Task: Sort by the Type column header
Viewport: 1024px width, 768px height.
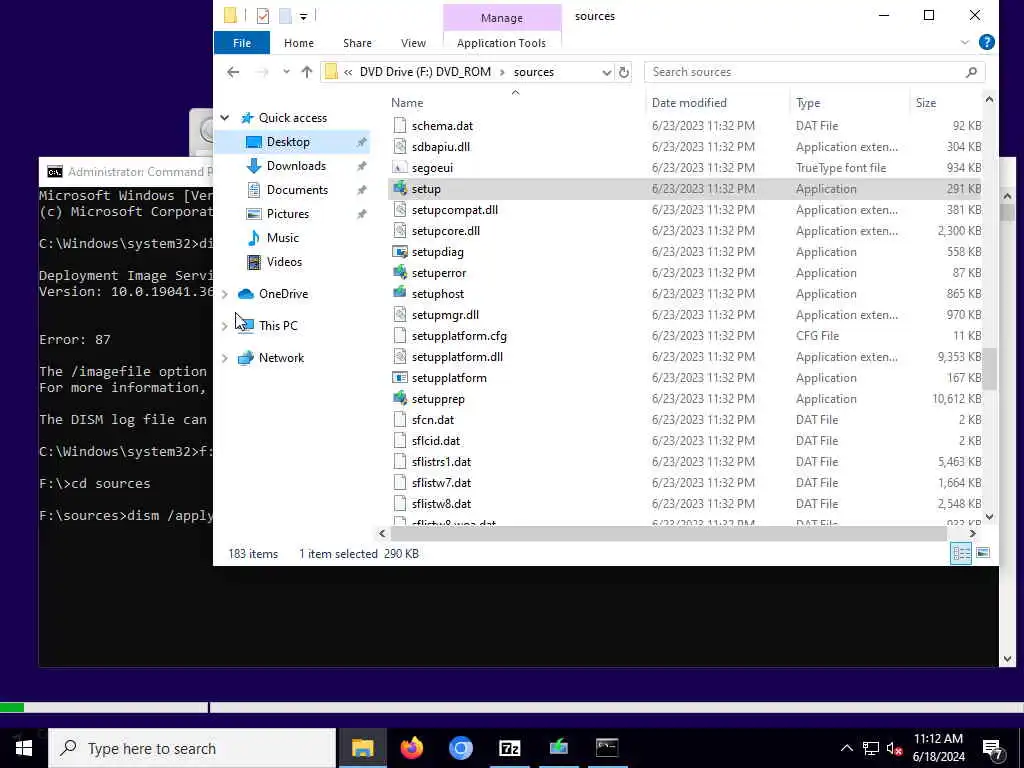Action: point(808,103)
